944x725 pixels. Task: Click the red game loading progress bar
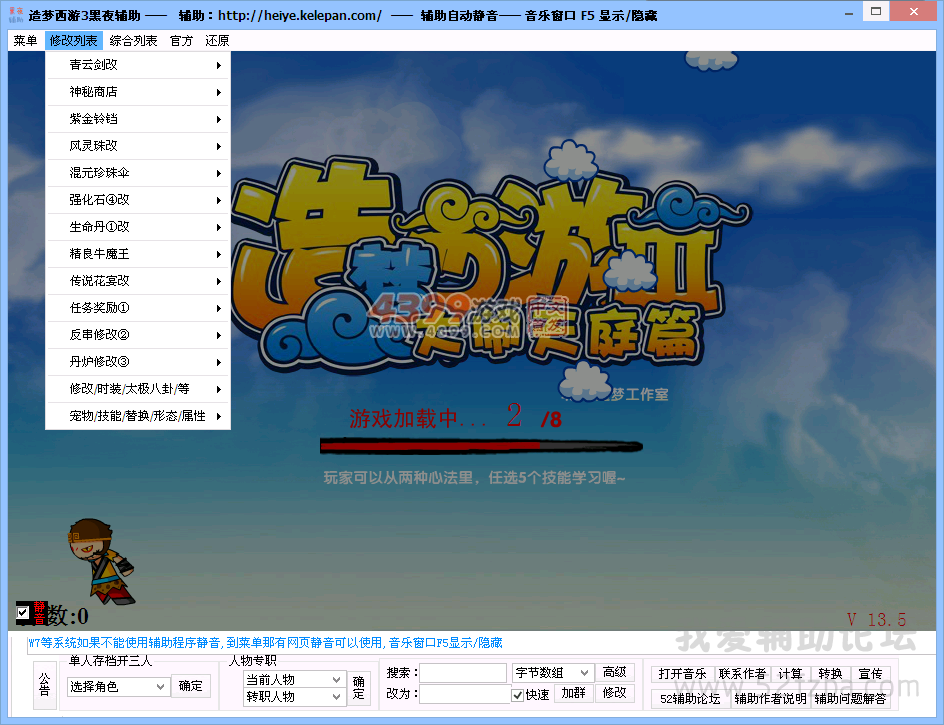(481, 446)
